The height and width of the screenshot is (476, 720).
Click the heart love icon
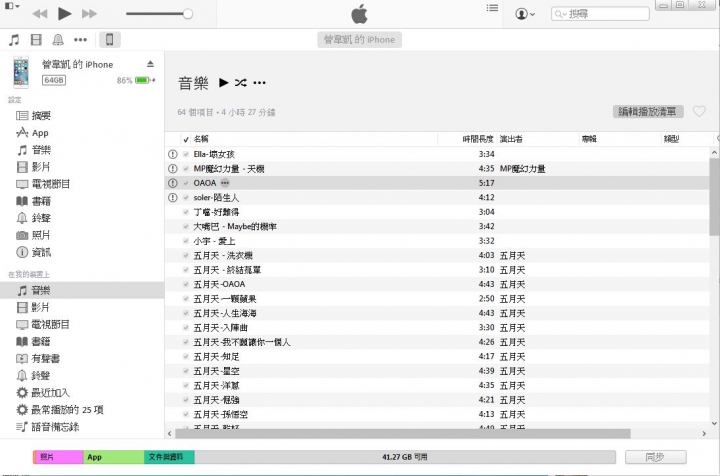pos(699,112)
